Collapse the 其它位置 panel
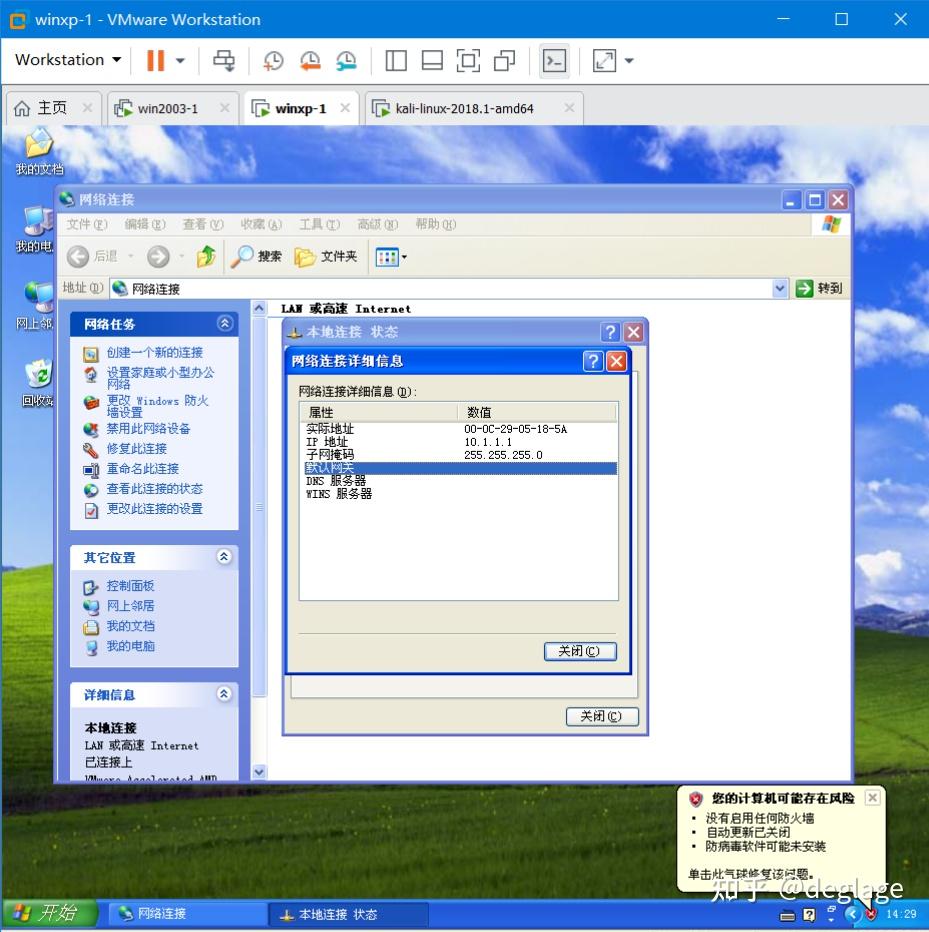Viewport: 929px width, 932px height. [224, 557]
